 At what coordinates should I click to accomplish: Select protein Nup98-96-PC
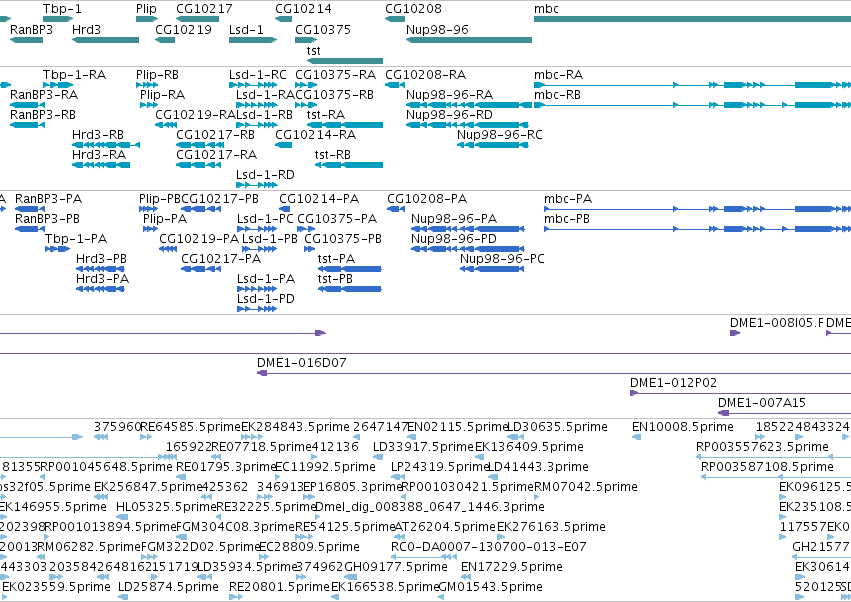click(502, 259)
